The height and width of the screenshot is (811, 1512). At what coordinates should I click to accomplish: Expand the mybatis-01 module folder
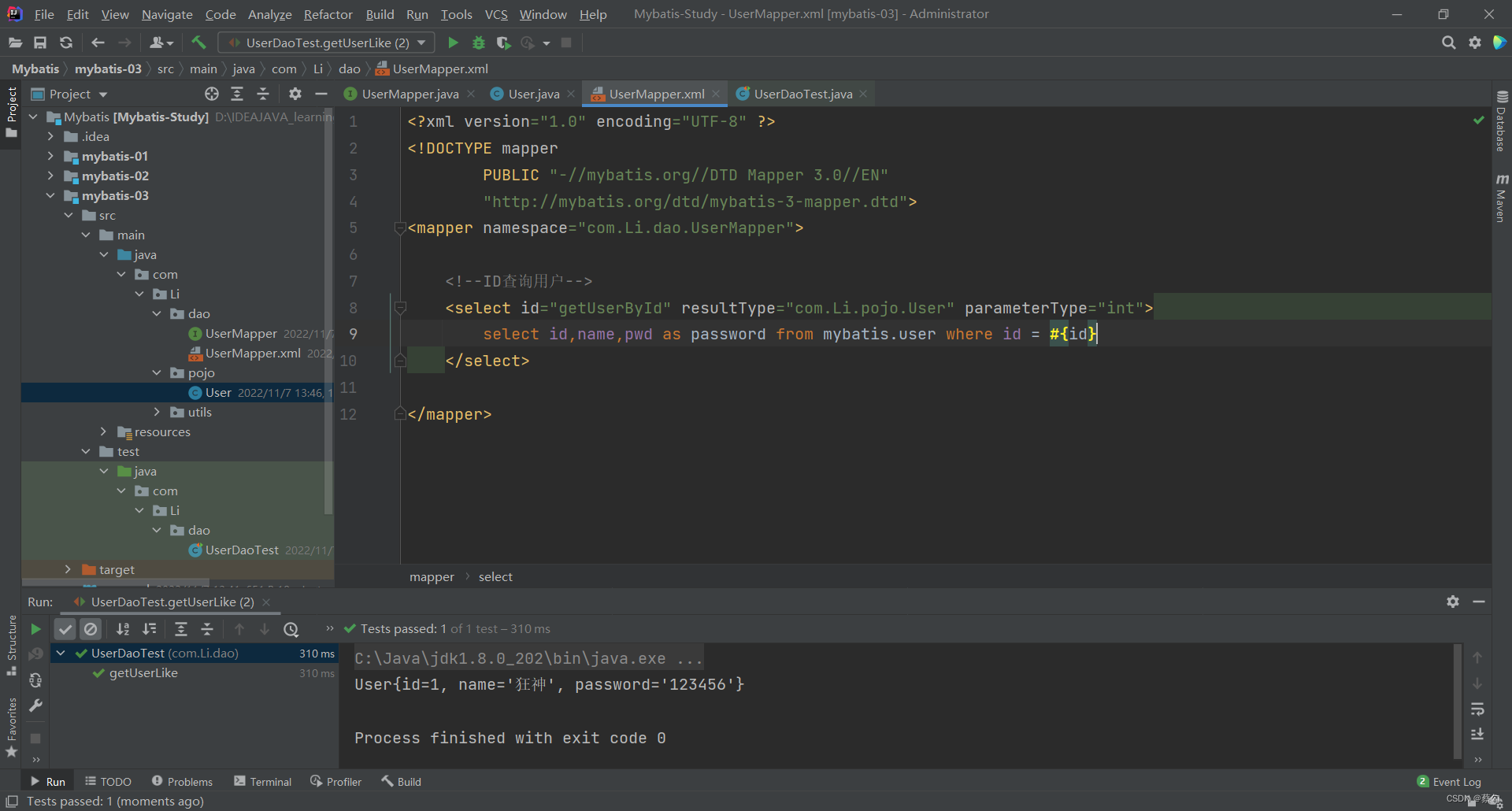(x=50, y=157)
